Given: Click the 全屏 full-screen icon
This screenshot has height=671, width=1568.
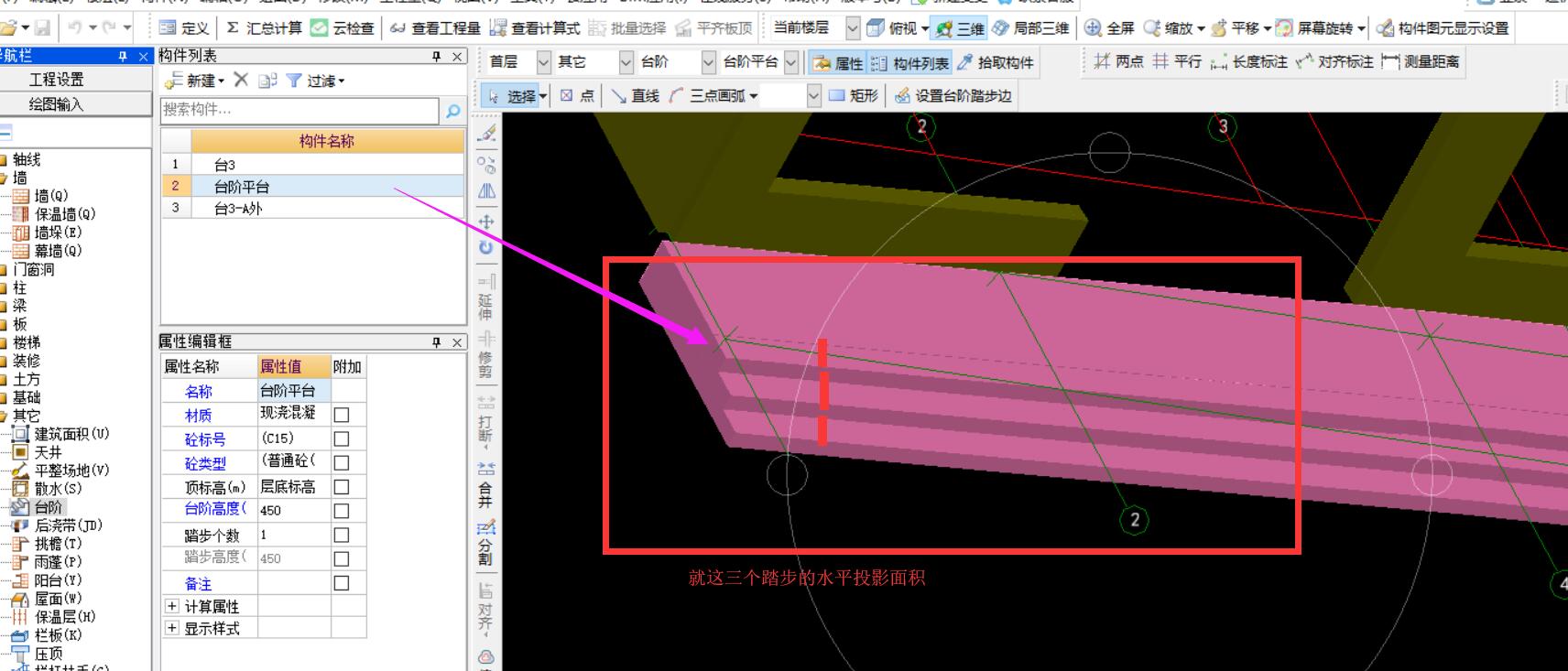Looking at the screenshot, I should point(1093,27).
